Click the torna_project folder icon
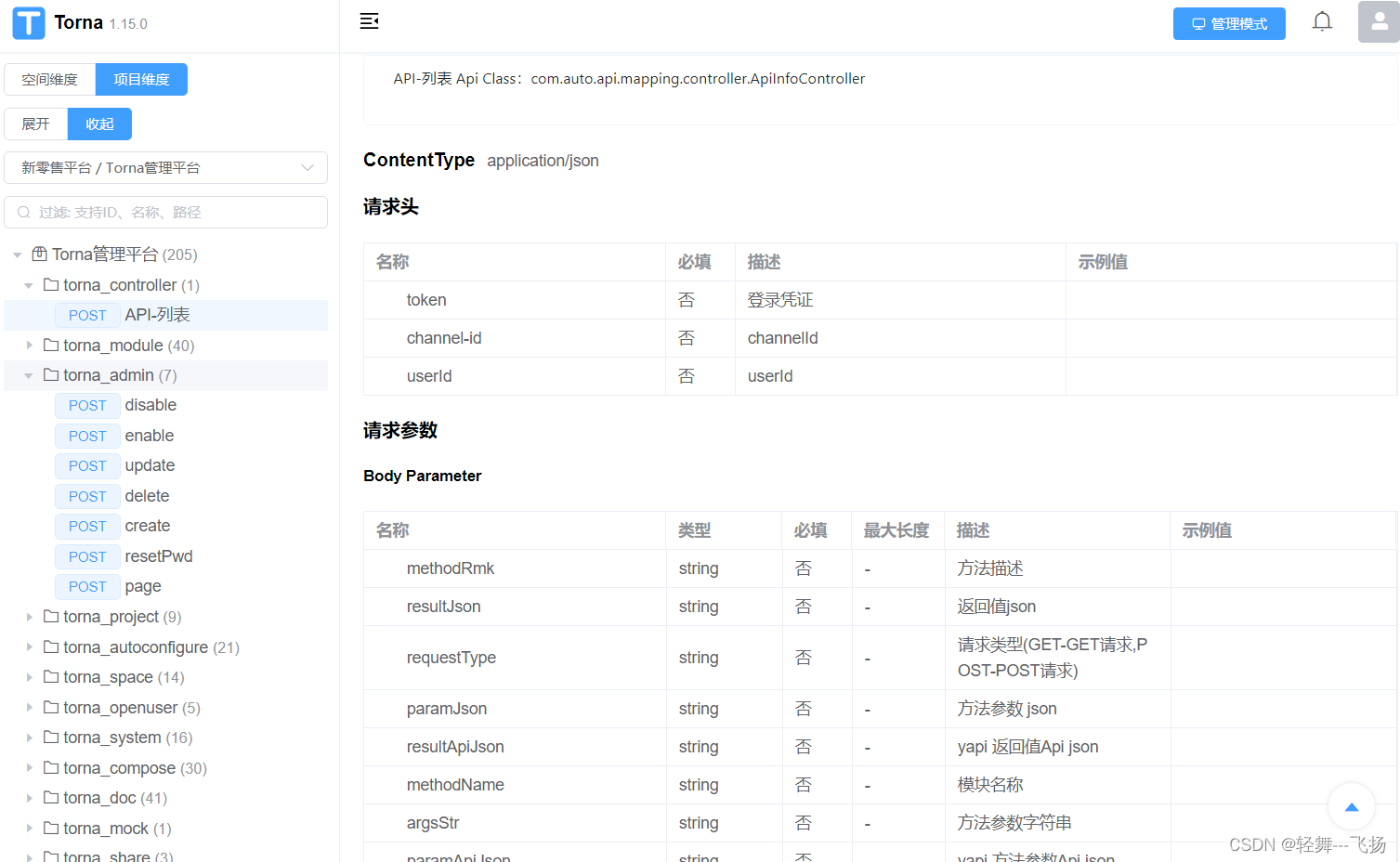The width and height of the screenshot is (1400, 862). point(51,616)
